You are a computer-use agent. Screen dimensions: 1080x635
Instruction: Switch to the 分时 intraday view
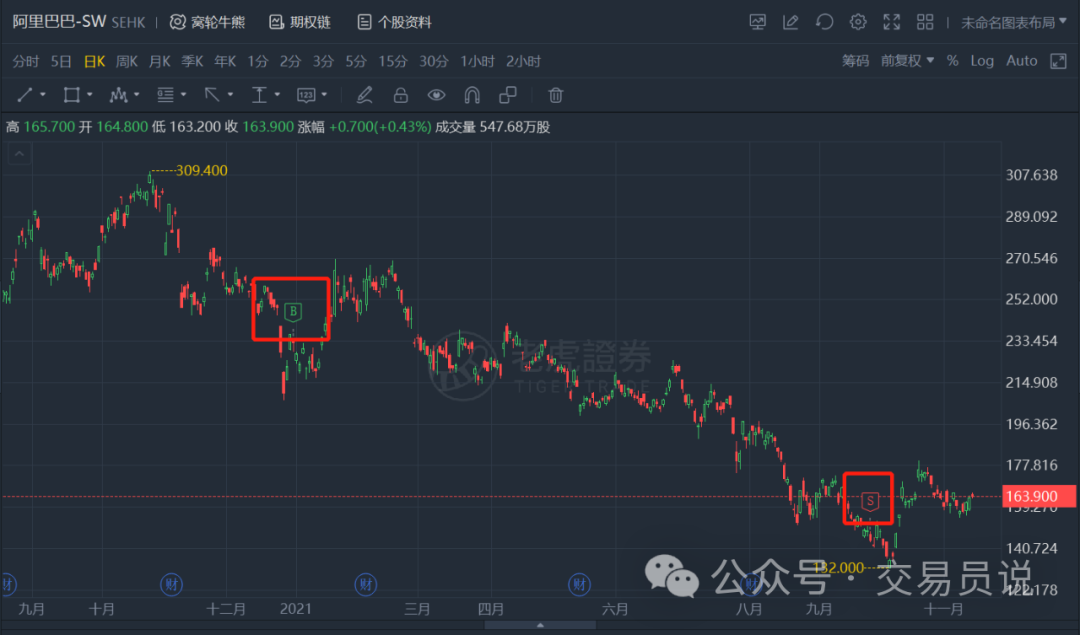point(25,61)
